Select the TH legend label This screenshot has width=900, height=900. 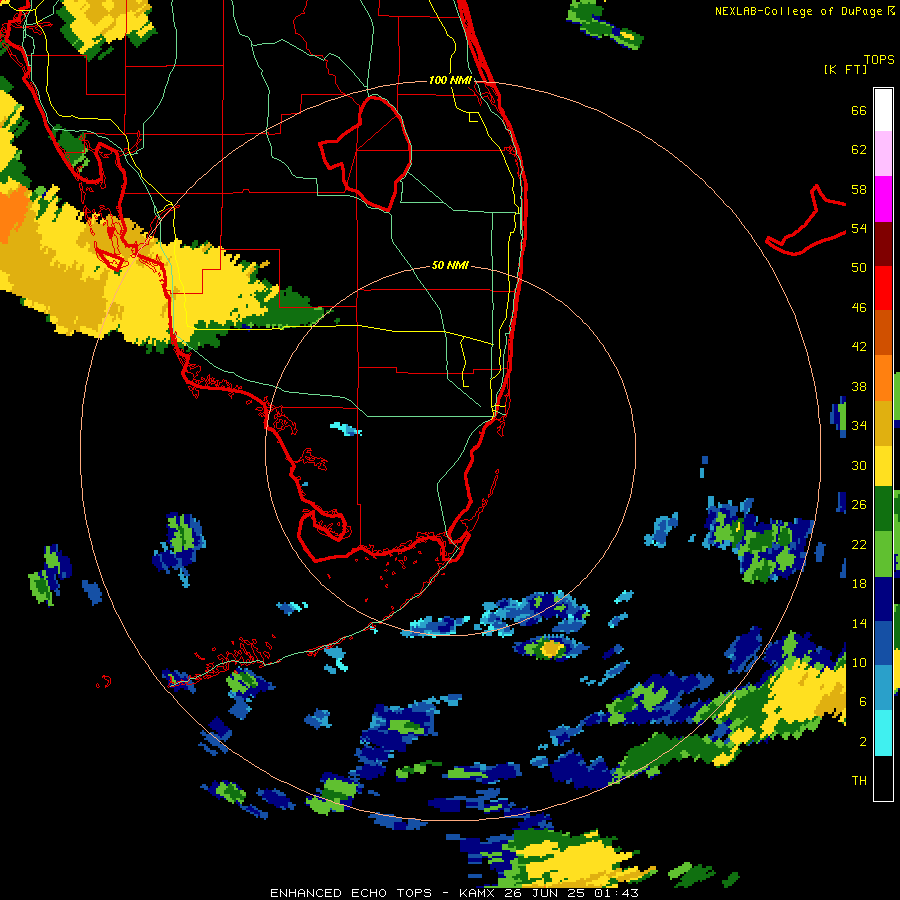[859, 781]
